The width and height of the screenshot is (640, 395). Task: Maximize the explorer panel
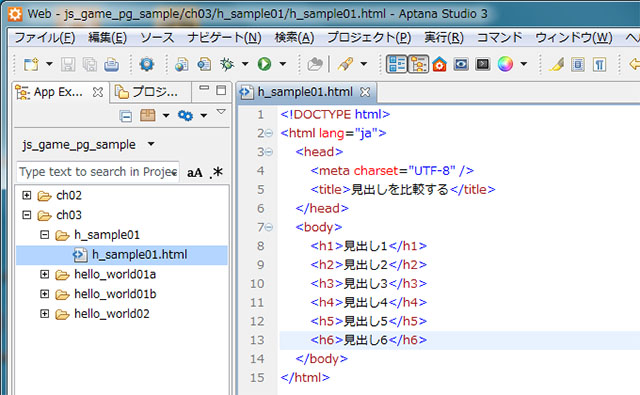pos(221,90)
